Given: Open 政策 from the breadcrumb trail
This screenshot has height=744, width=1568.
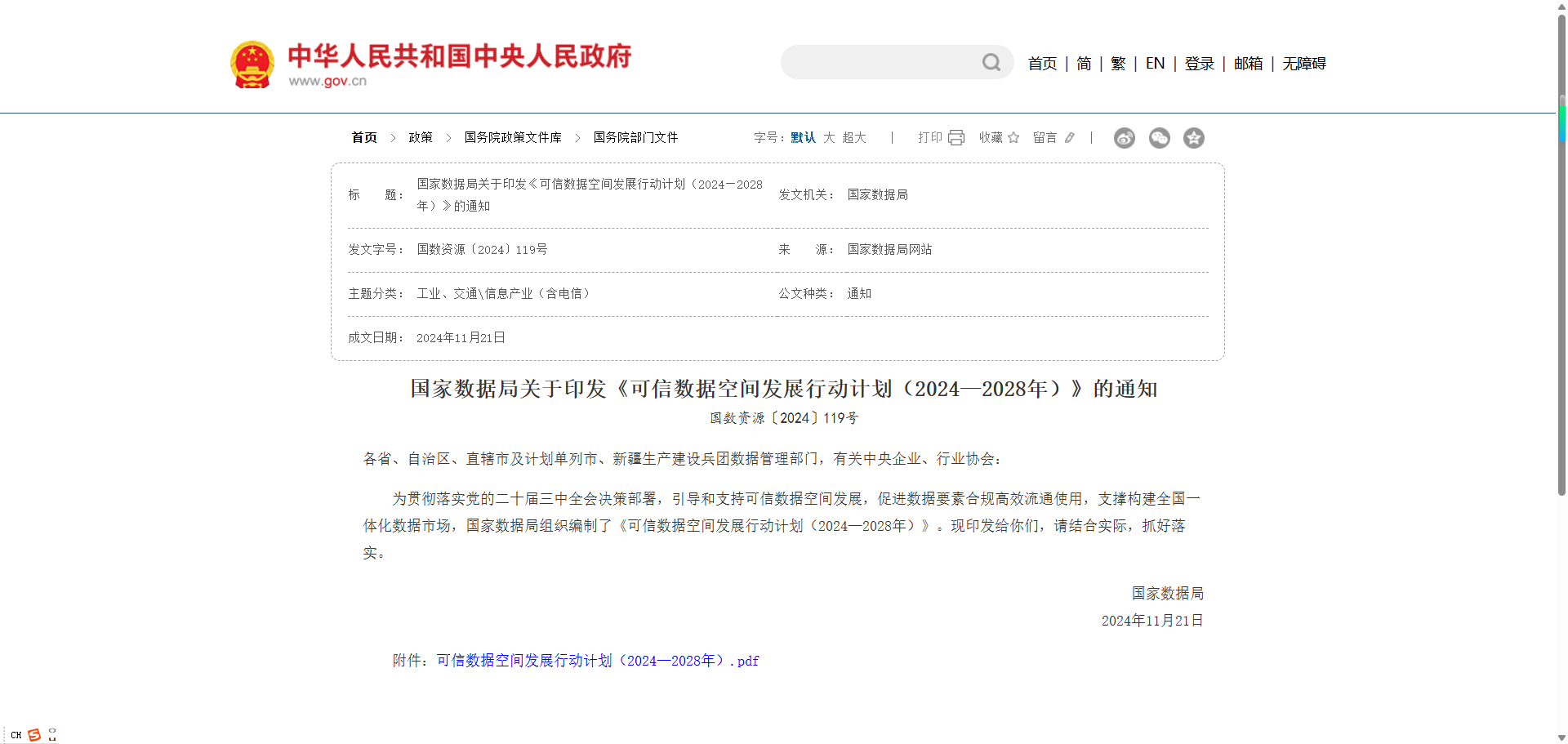Looking at the screenshot, I should [x=421, y=137].
